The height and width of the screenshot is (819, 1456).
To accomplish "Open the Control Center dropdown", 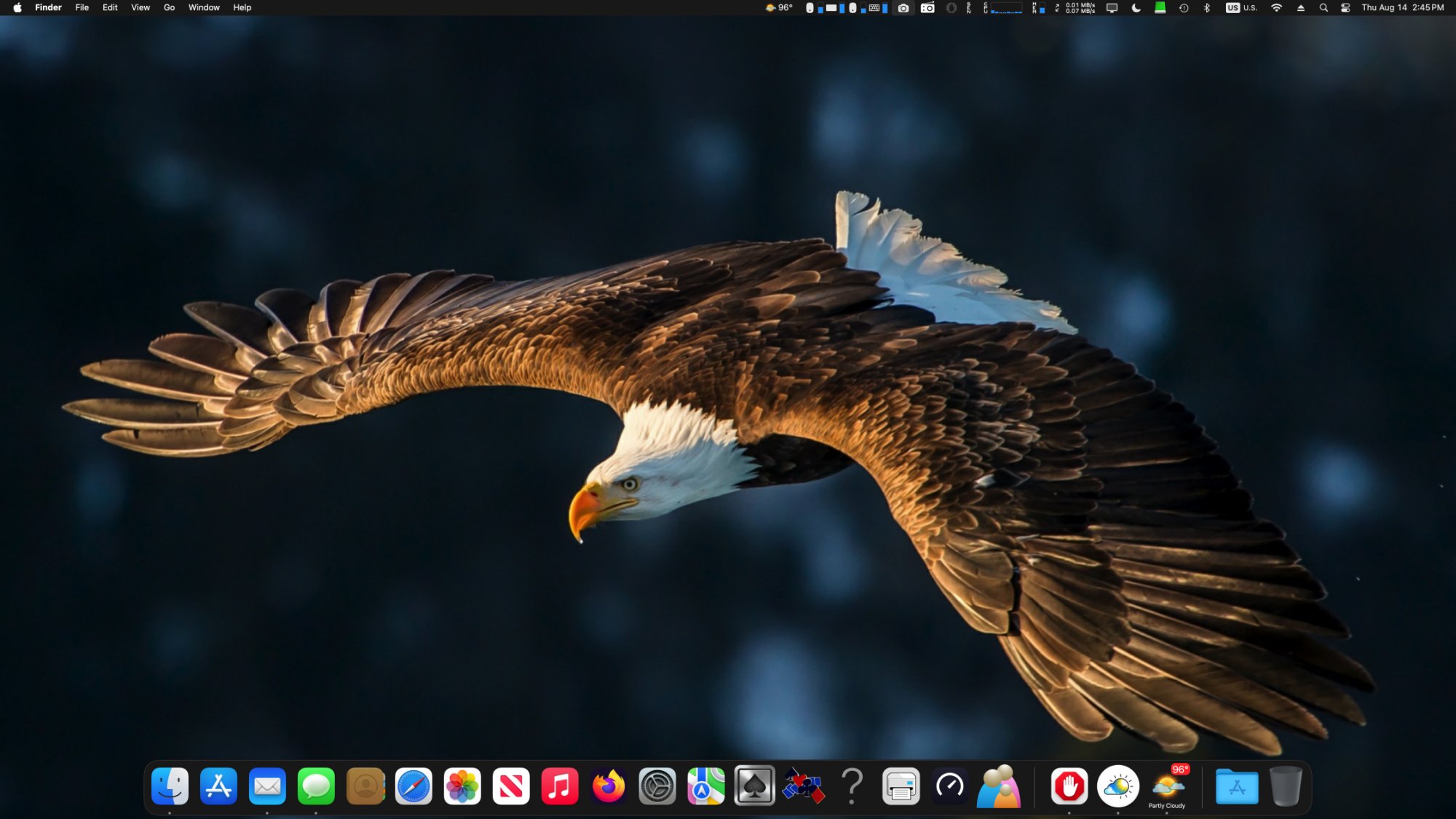I will coord(1345,8).
